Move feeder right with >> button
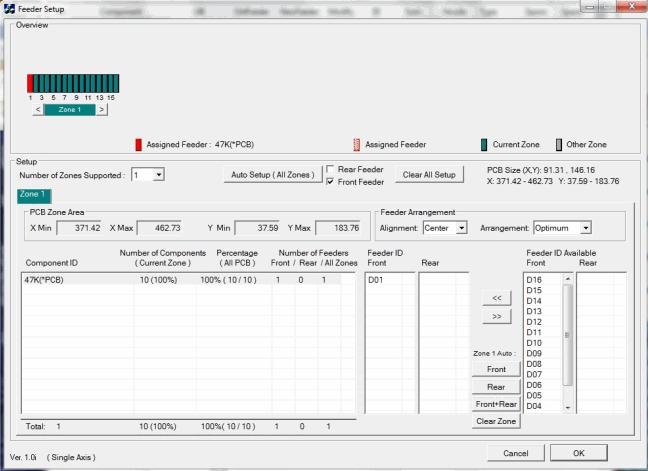This screenshot has width=648, height=471. click(x=497, y=317)
